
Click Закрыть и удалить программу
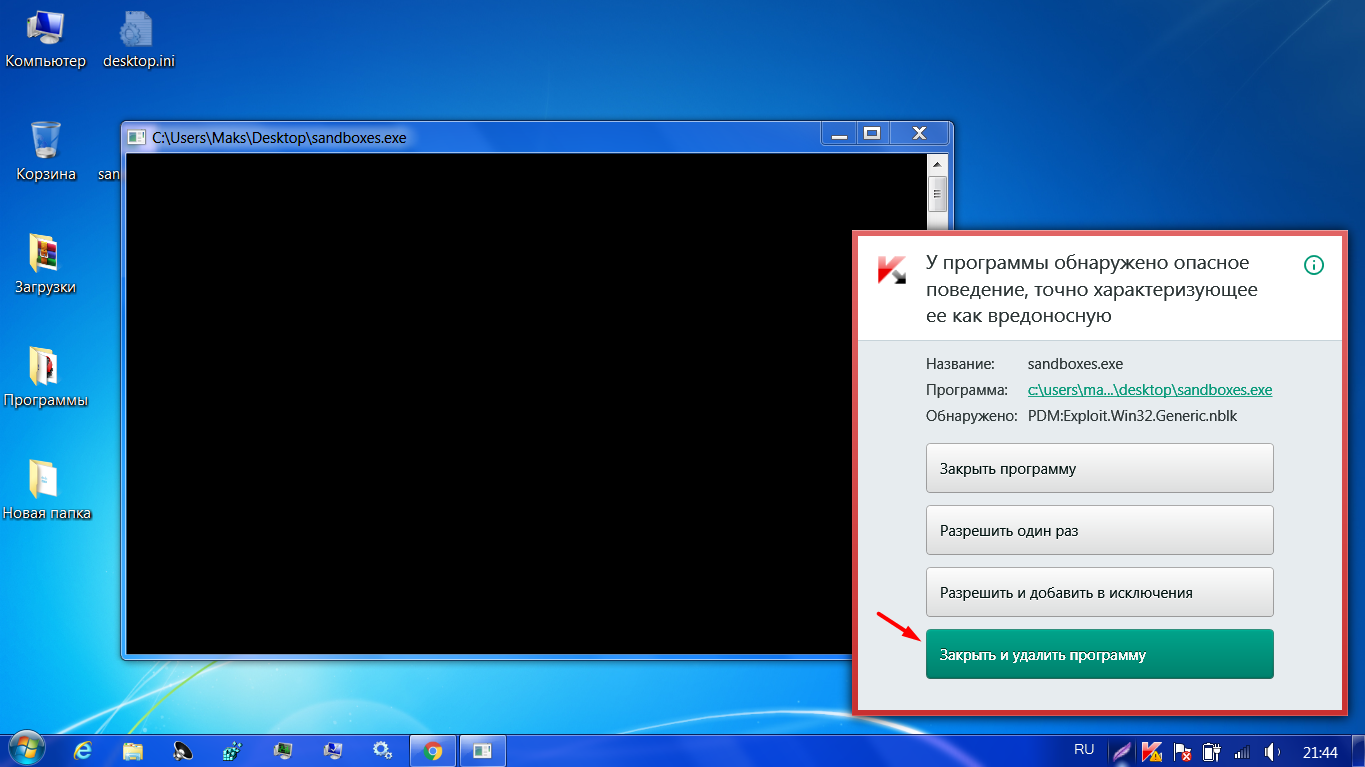pos(1100,654)
